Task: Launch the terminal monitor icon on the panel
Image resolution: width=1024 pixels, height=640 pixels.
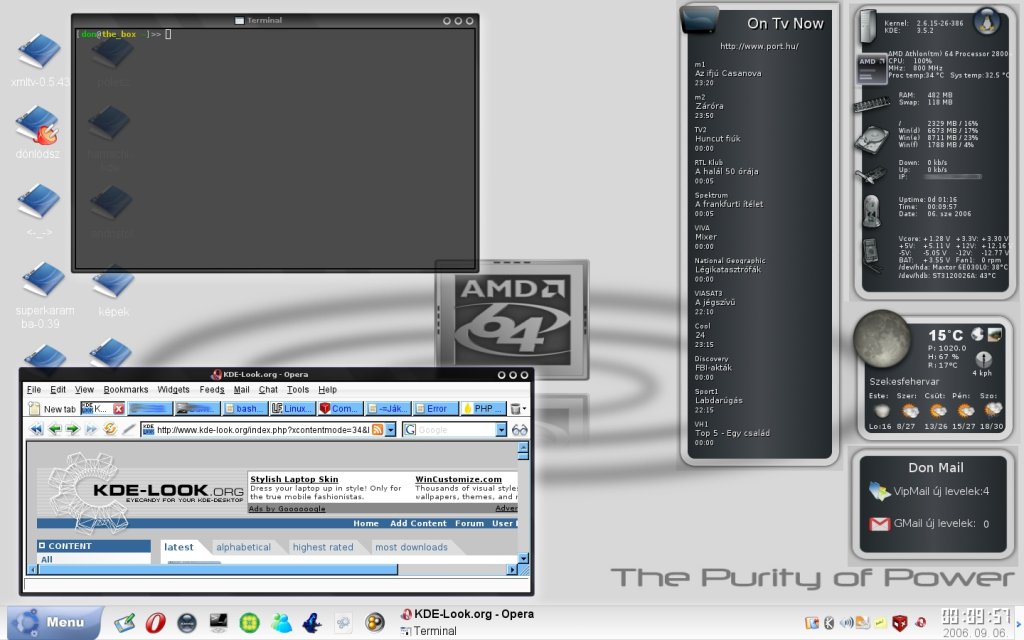Action: tap(218, 622)
